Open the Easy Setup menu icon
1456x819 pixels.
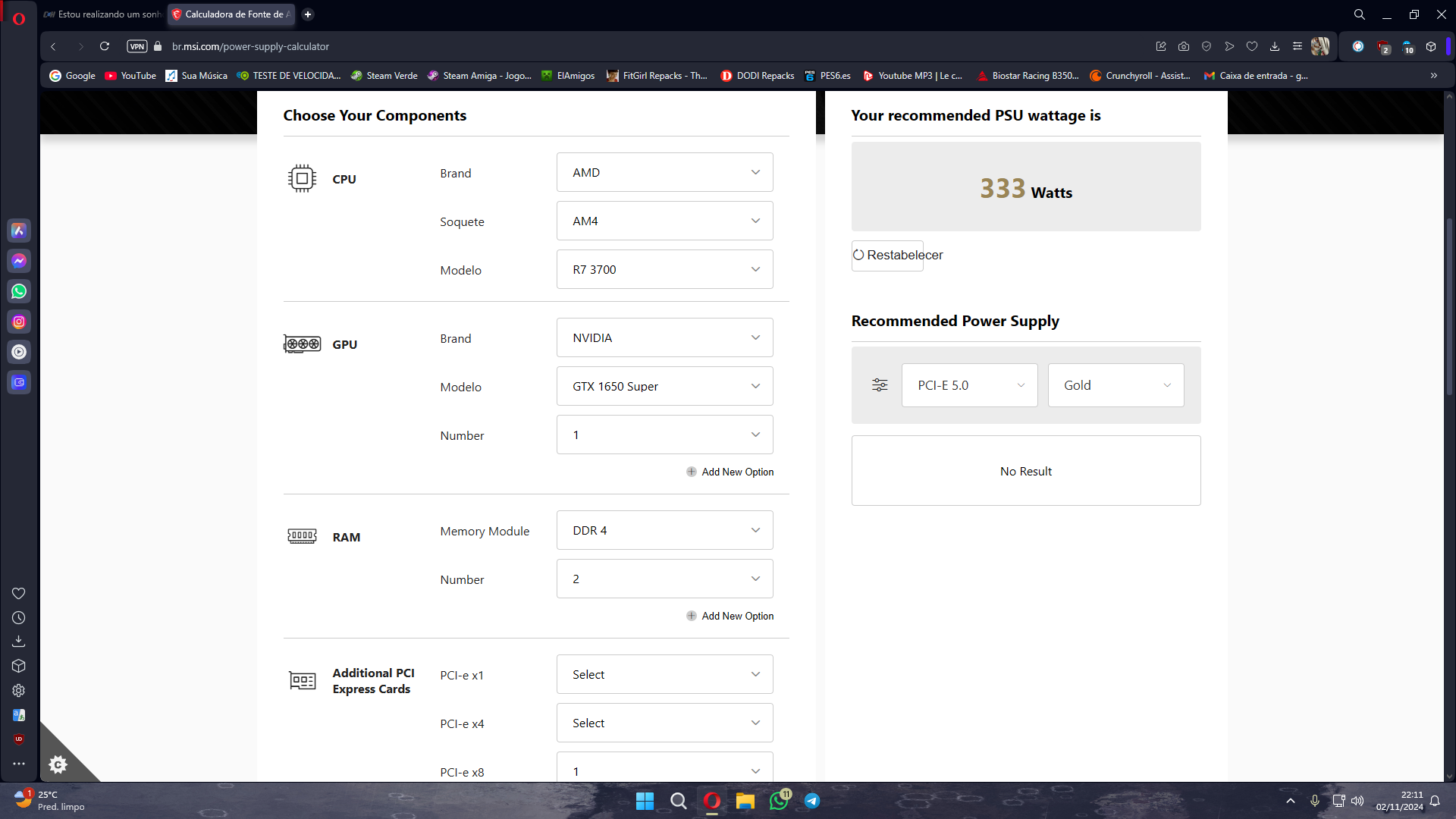pyautogui.click(x=1298, y=46)
